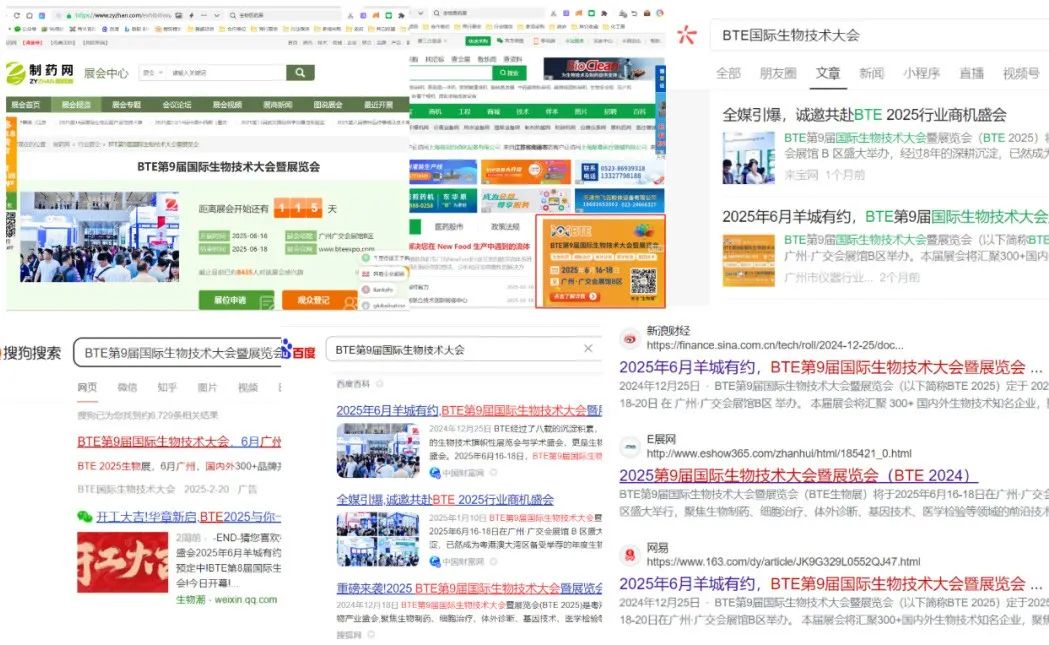Switch to the 知乎 tab in Sogou search
Image resolution: width=1049 pixels, height=645 pixels.
[167, 387]
